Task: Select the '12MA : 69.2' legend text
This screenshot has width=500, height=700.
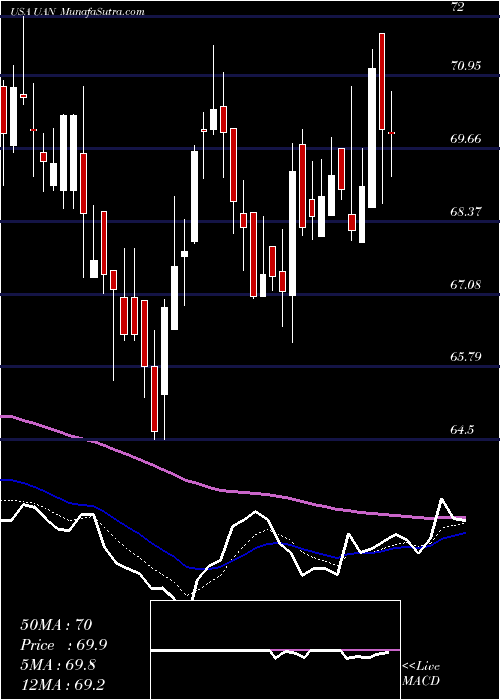Action: 63,684
